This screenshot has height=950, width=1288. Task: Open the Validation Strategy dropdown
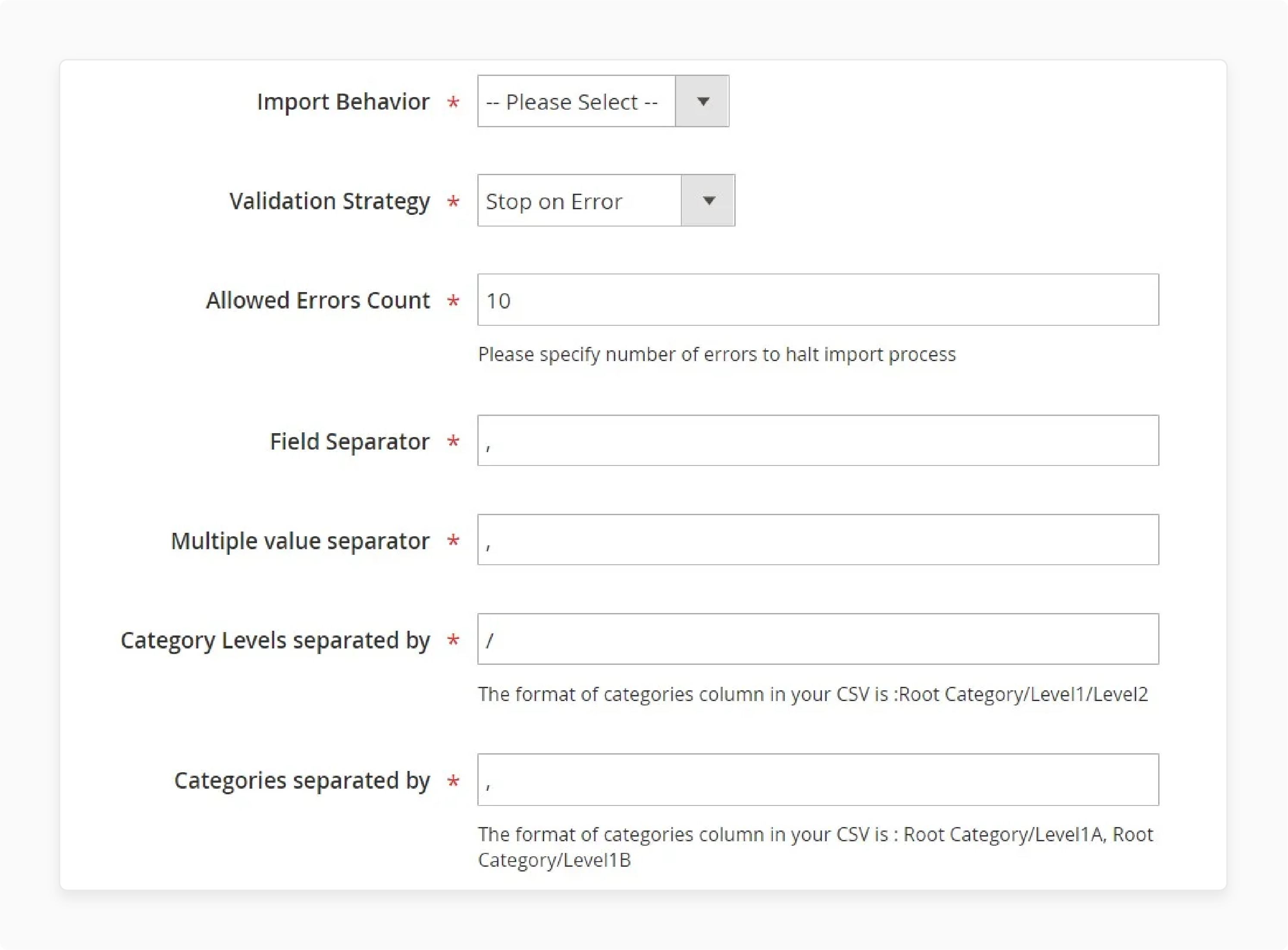click(606, 201)
